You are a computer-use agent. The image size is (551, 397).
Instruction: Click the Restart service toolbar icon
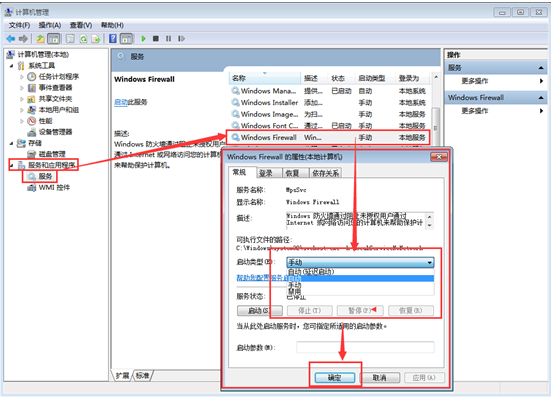tap(181, 39)
